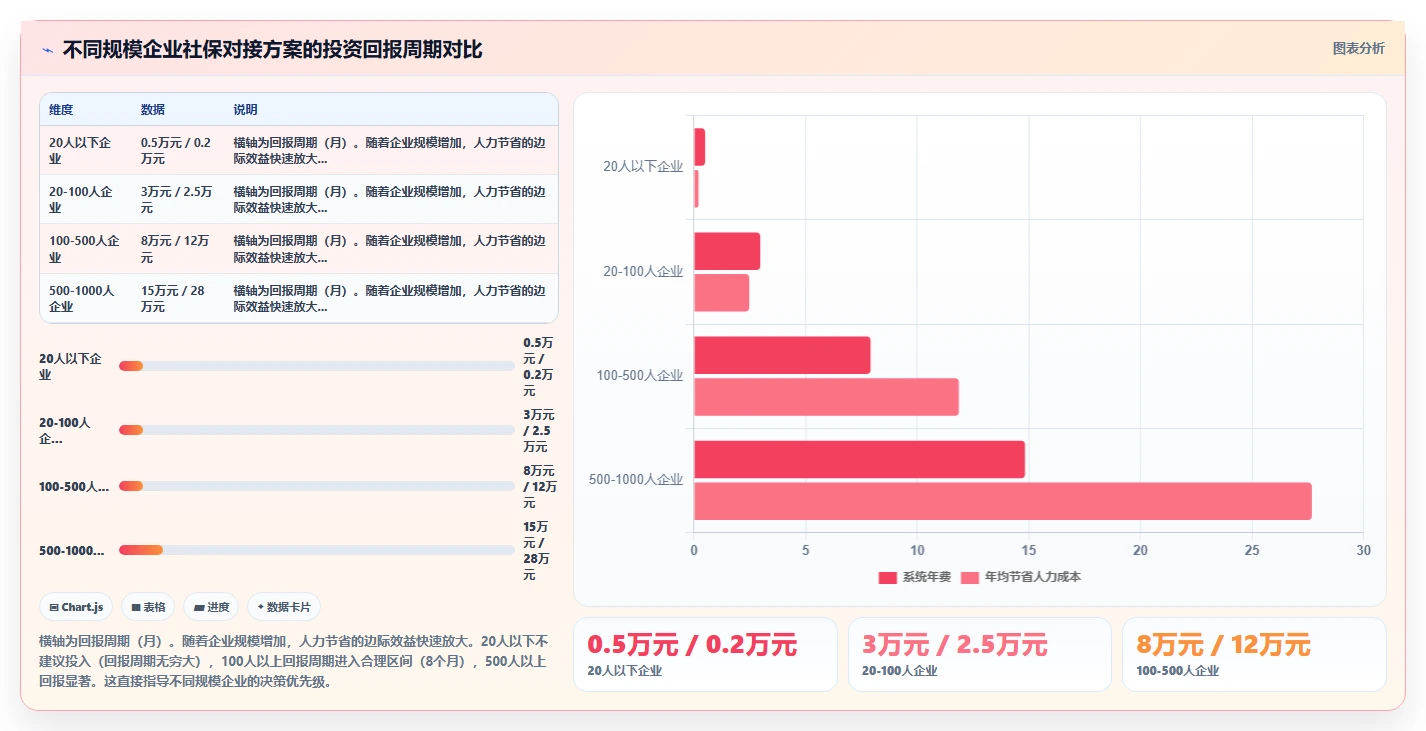1426x731 pixels.
Task: Click the lightning icon beside the title
Action: click(x=47, y=50)
